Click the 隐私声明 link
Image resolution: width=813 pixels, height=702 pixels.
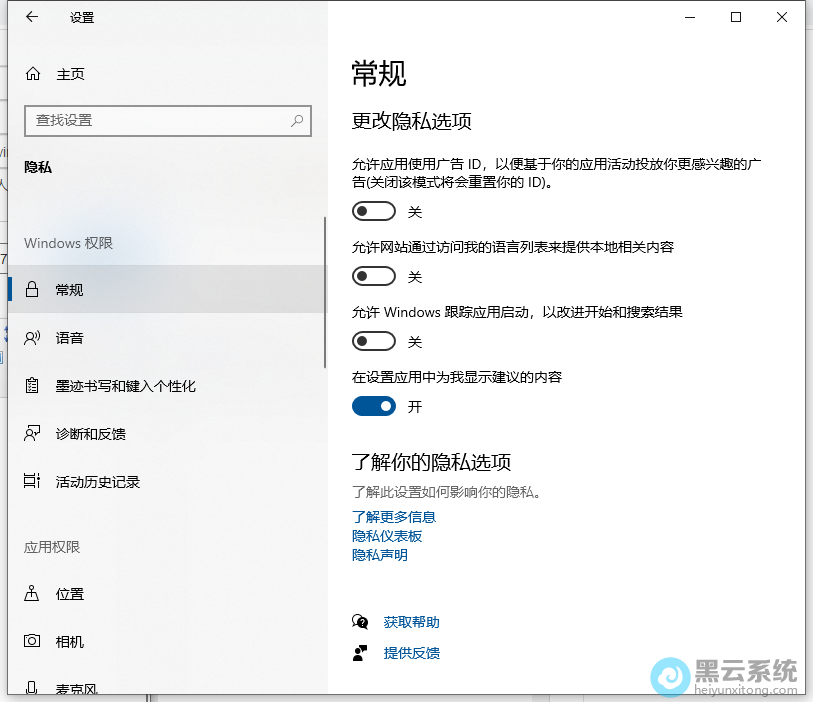tap(380, 555)
